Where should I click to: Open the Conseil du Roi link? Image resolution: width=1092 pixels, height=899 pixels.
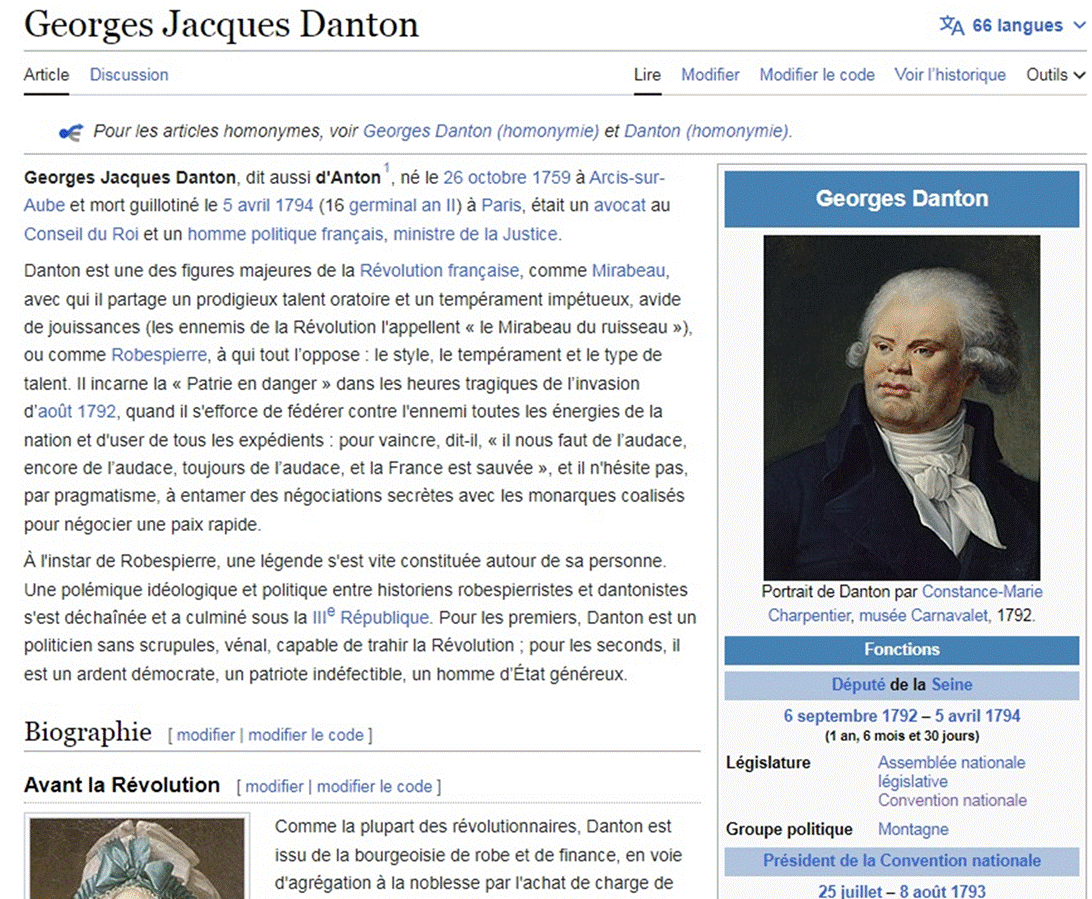click(x=81, y=234)
